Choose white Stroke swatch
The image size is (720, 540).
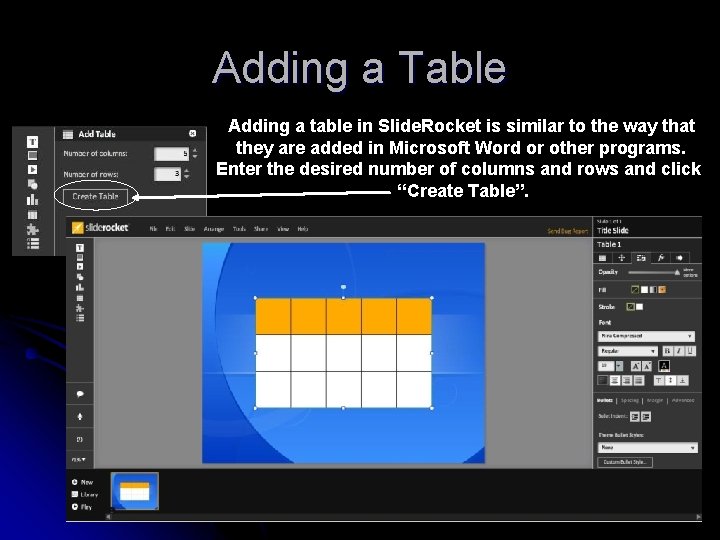(x=640, y=307)
